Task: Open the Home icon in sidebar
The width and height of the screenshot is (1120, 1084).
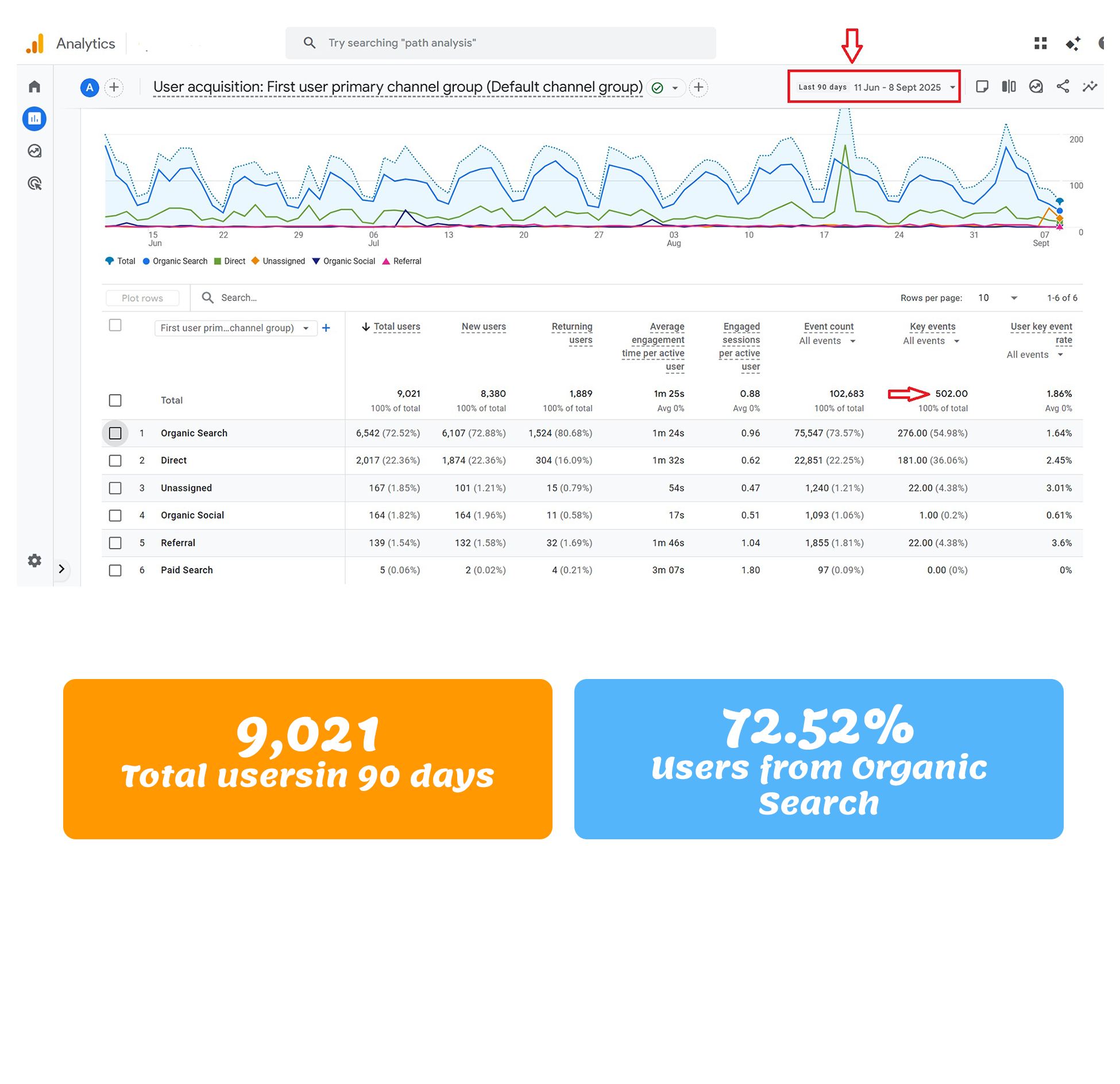Action: click(x=34, y=87)
